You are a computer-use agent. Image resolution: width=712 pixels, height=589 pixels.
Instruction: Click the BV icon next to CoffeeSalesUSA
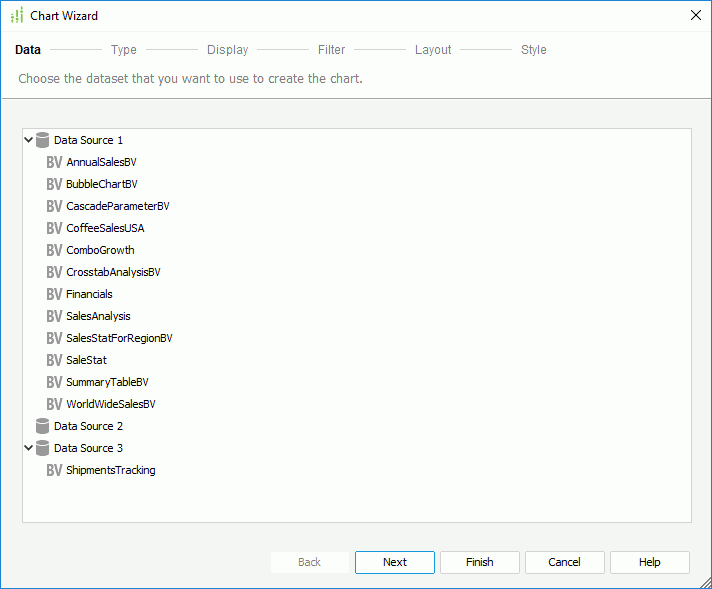click(x=54, y=228)
